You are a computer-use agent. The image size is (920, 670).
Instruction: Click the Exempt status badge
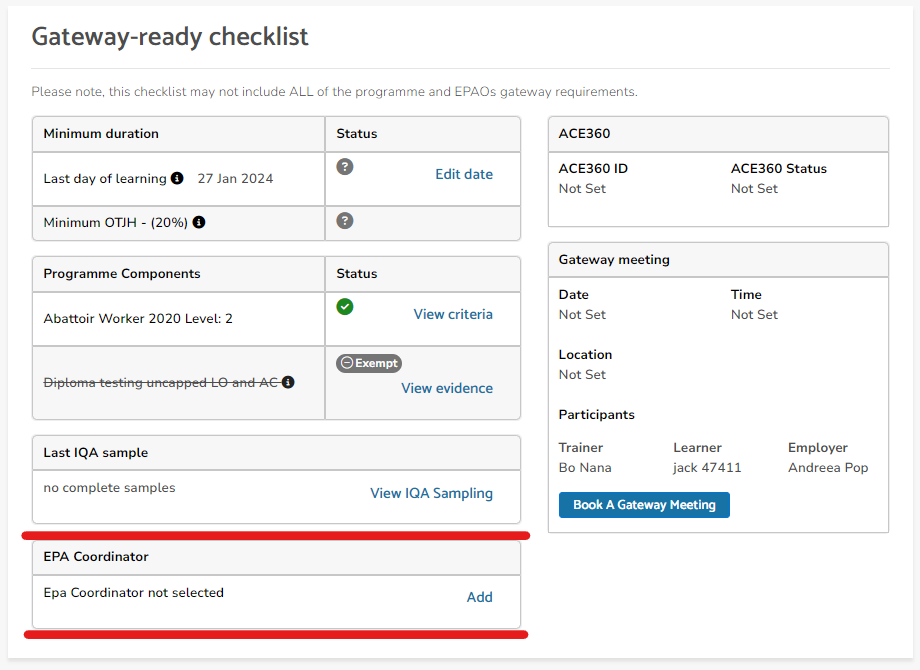(368, 363)
